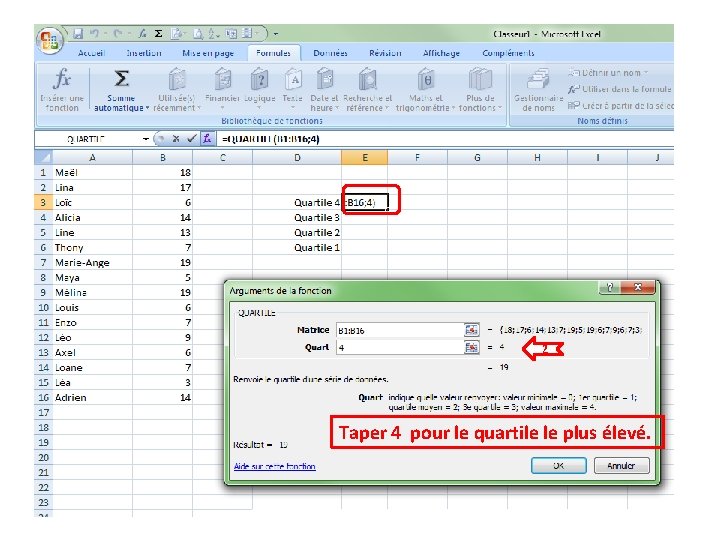Open Utilisée(s) récemment function list
The image size is (720, 540).
177,90
